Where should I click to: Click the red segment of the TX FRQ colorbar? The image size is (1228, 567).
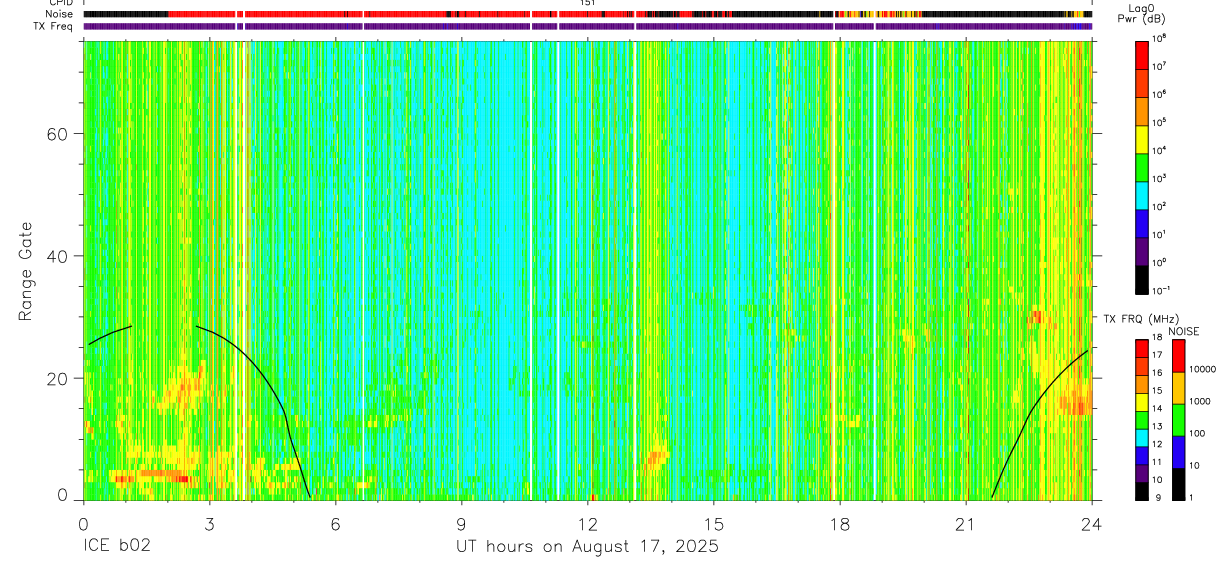coord(1142,347)
